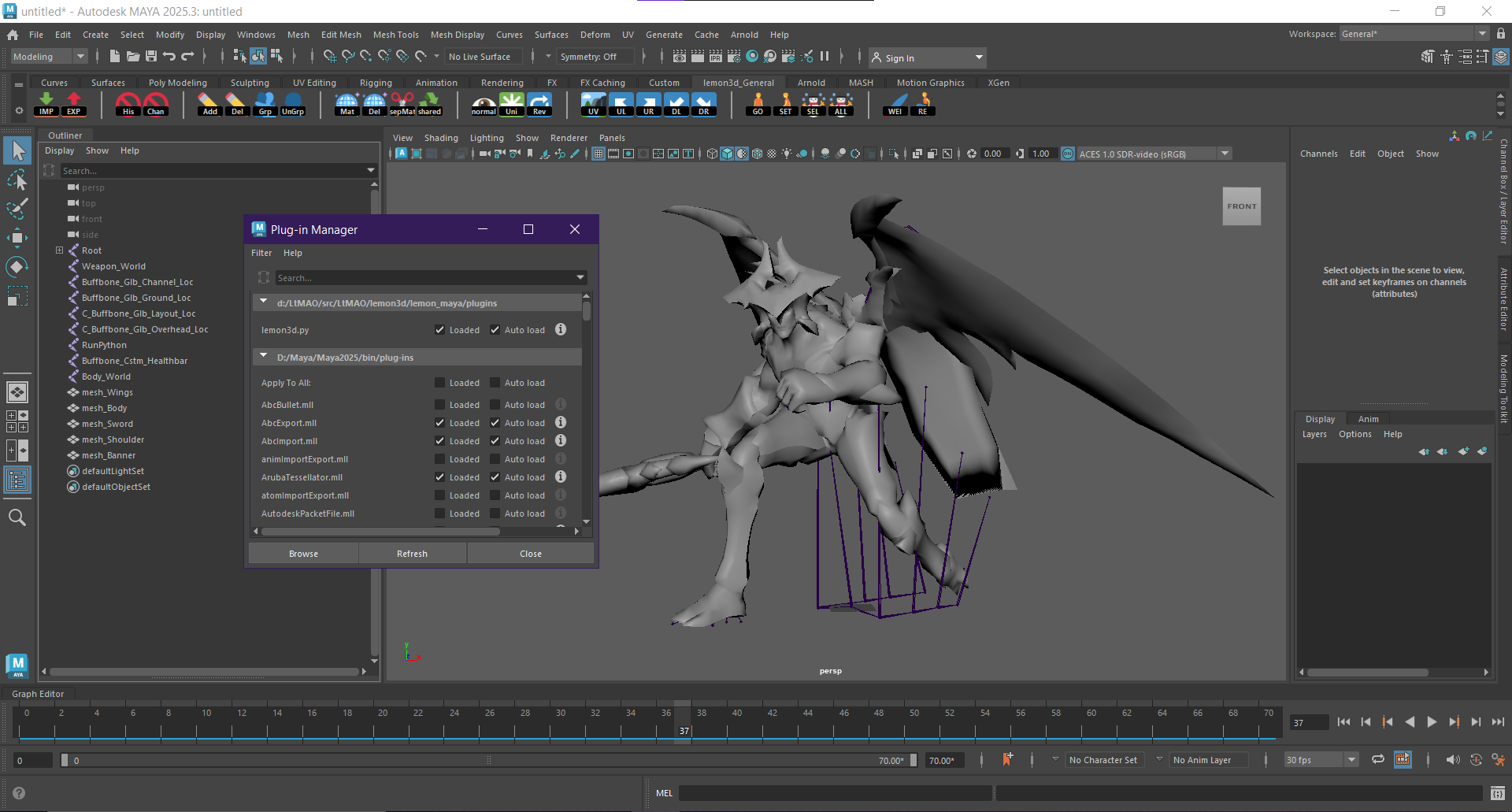Click the Browse button
The width and height of the screenshot is (1512, 812).
[x=303, y=554]
